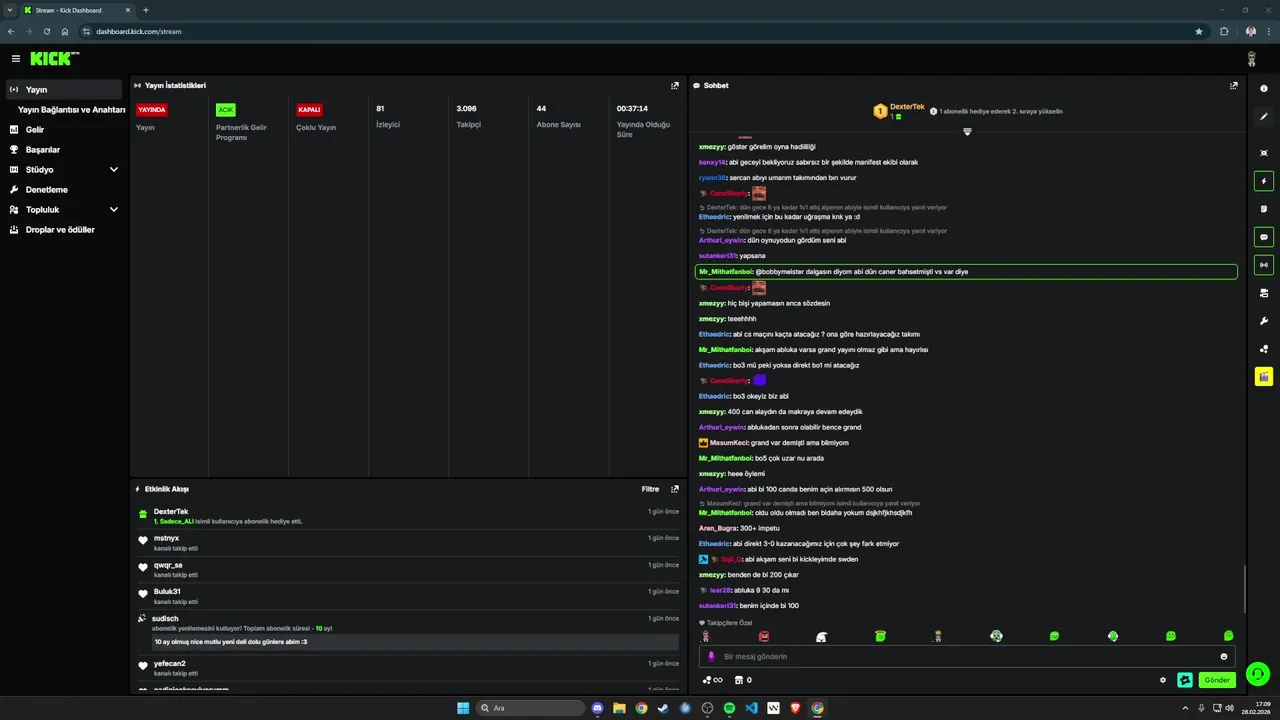Select Yayın in the left sidebar
1280x720 pixels.
pyautogui.click(x=64, y=89)
